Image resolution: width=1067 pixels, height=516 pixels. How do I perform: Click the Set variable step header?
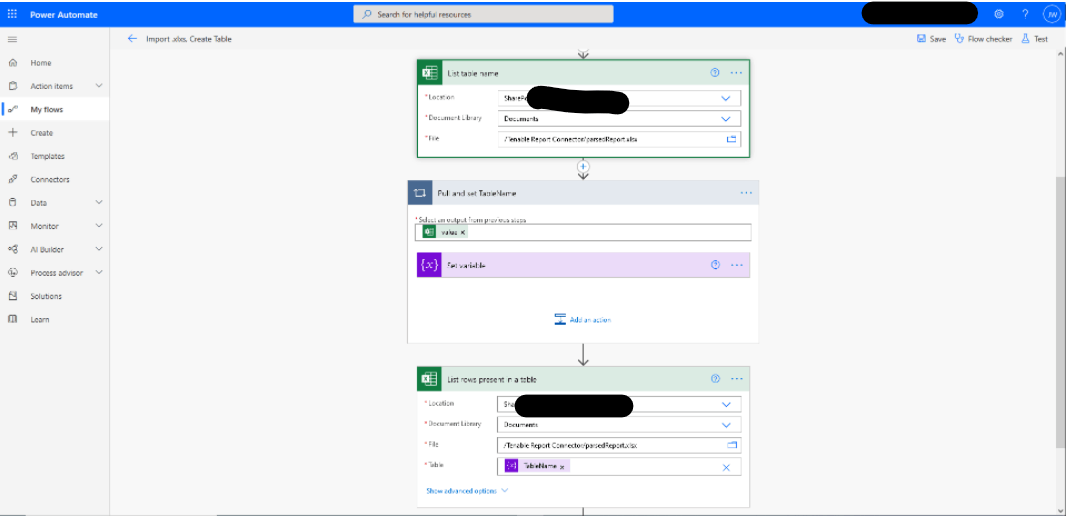(583, 265)
